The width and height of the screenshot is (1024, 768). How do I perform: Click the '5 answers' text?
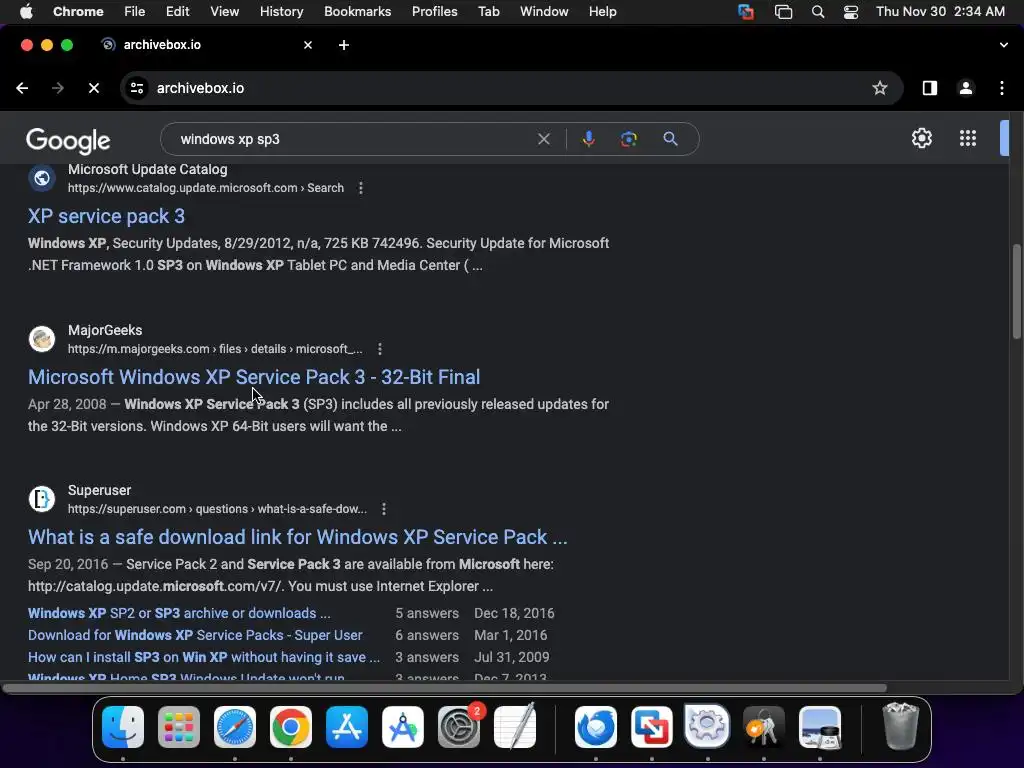click(x=427, y=613)
